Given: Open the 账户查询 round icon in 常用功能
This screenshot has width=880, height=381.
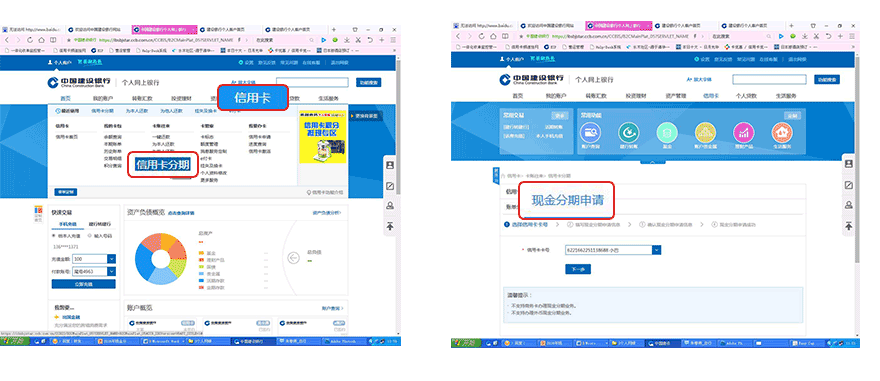Looking at the screenshot, I should pos(591,133).
